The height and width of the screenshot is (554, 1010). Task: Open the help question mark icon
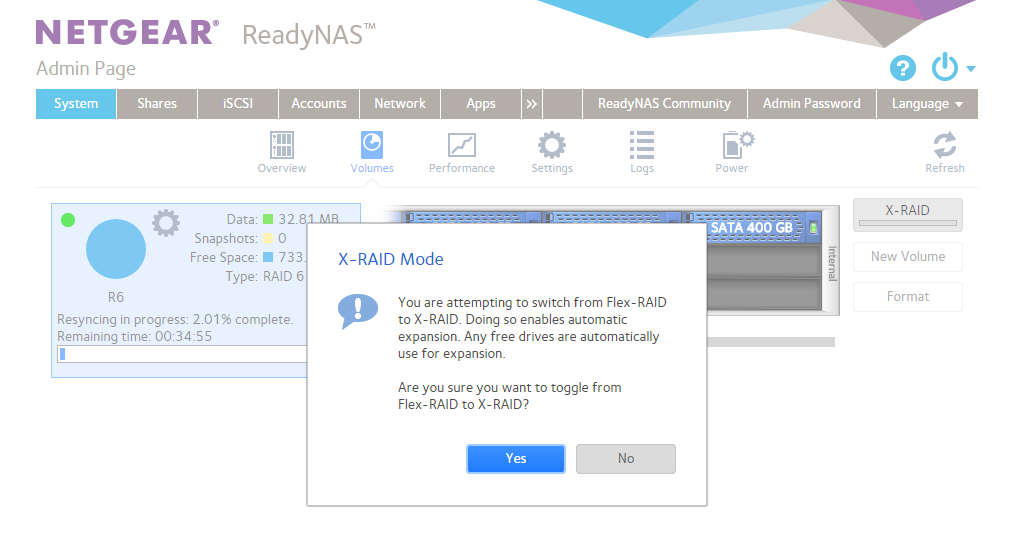pyautogui.click(x=903, y=68)
